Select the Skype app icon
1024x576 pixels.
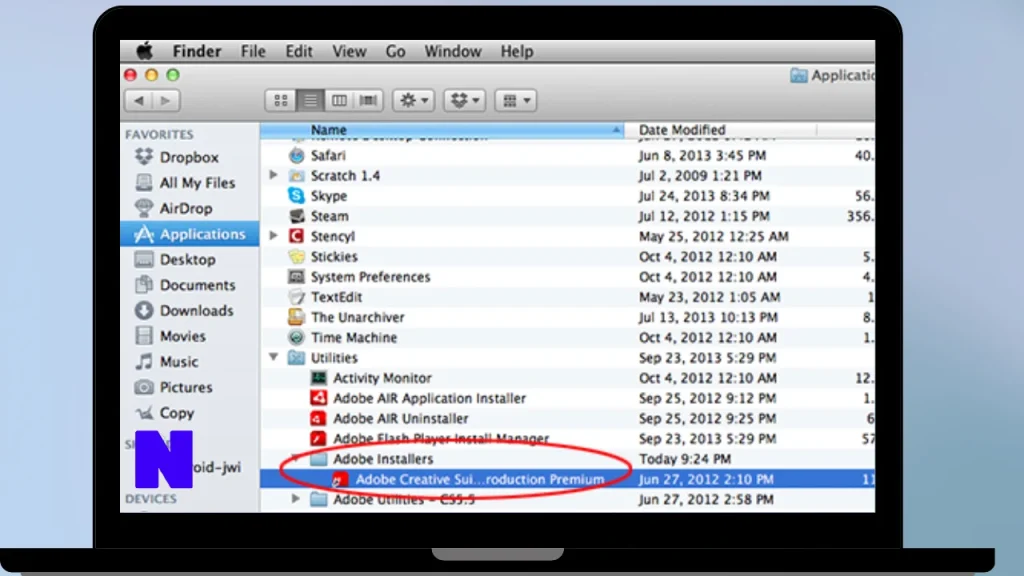click(296, 196)
